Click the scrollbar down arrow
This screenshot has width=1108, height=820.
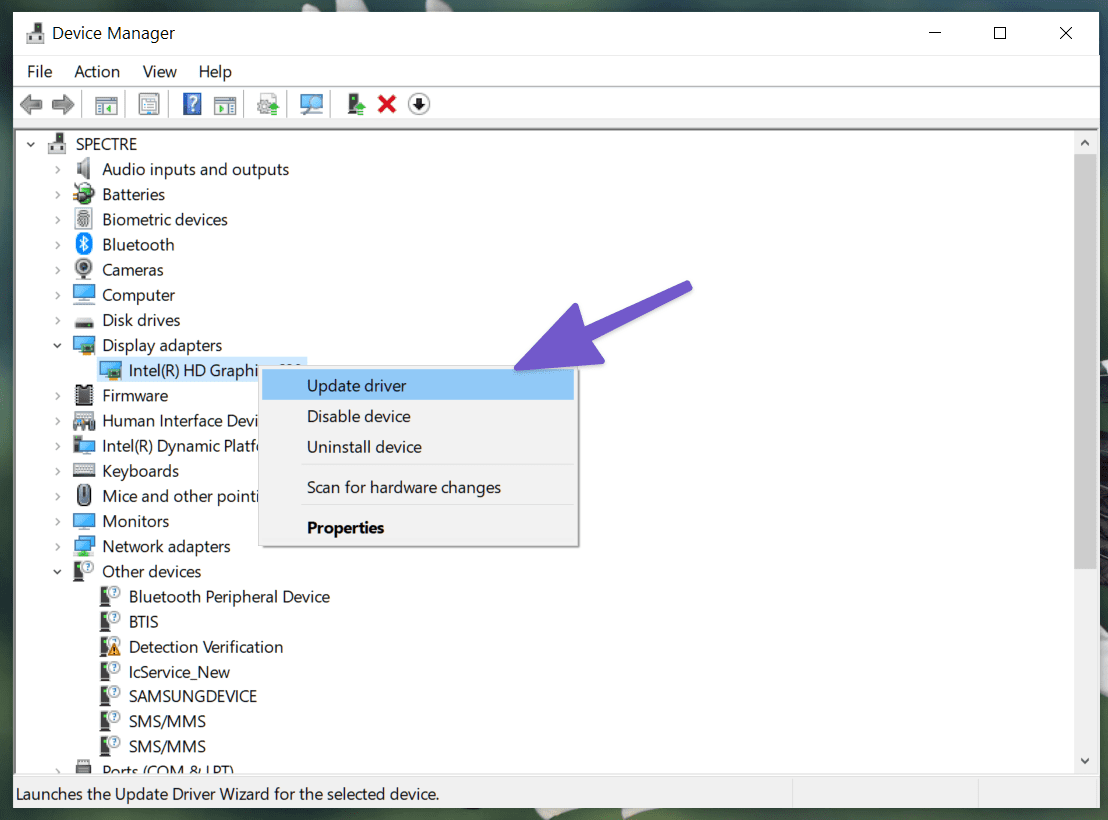(1085, 761)
